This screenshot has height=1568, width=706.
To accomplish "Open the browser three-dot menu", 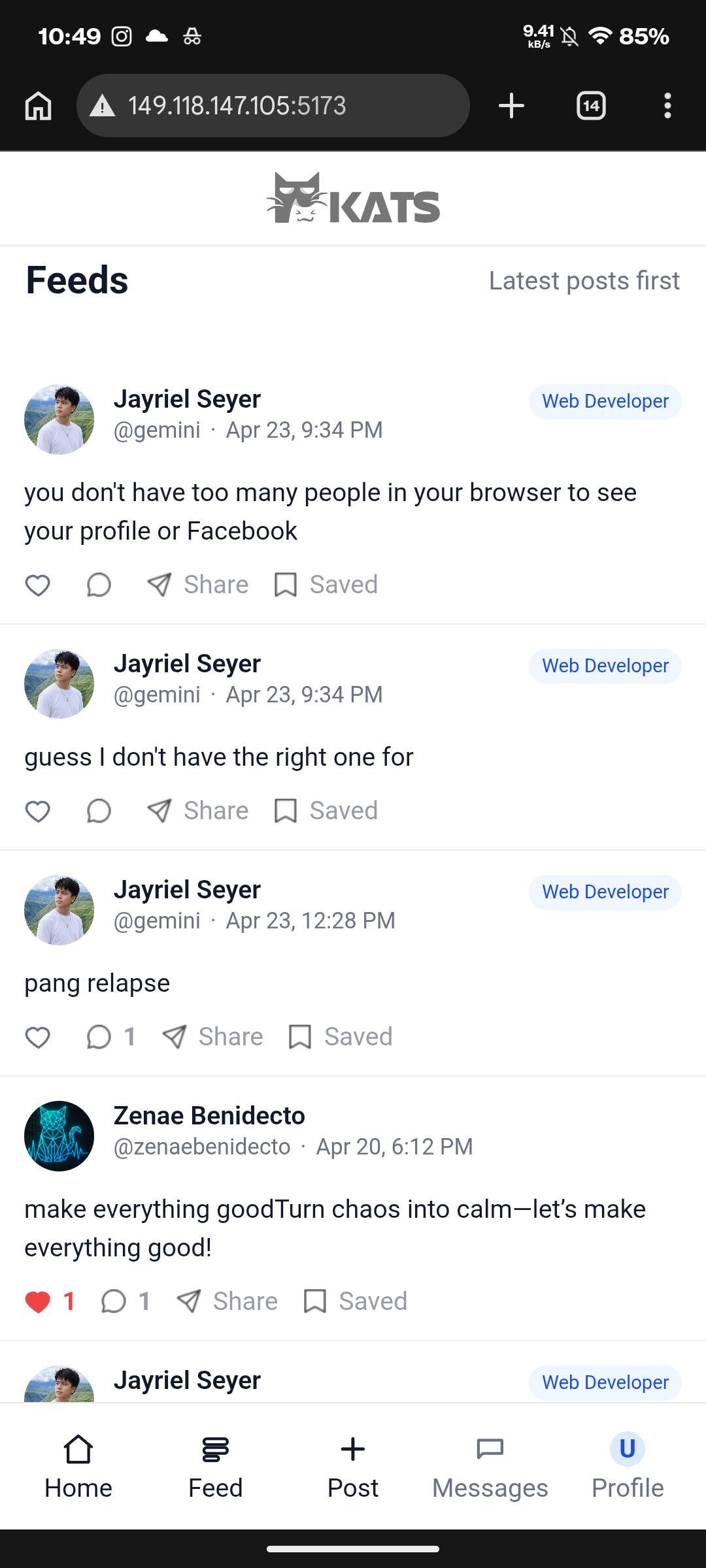I will click(x=667, y=106).
